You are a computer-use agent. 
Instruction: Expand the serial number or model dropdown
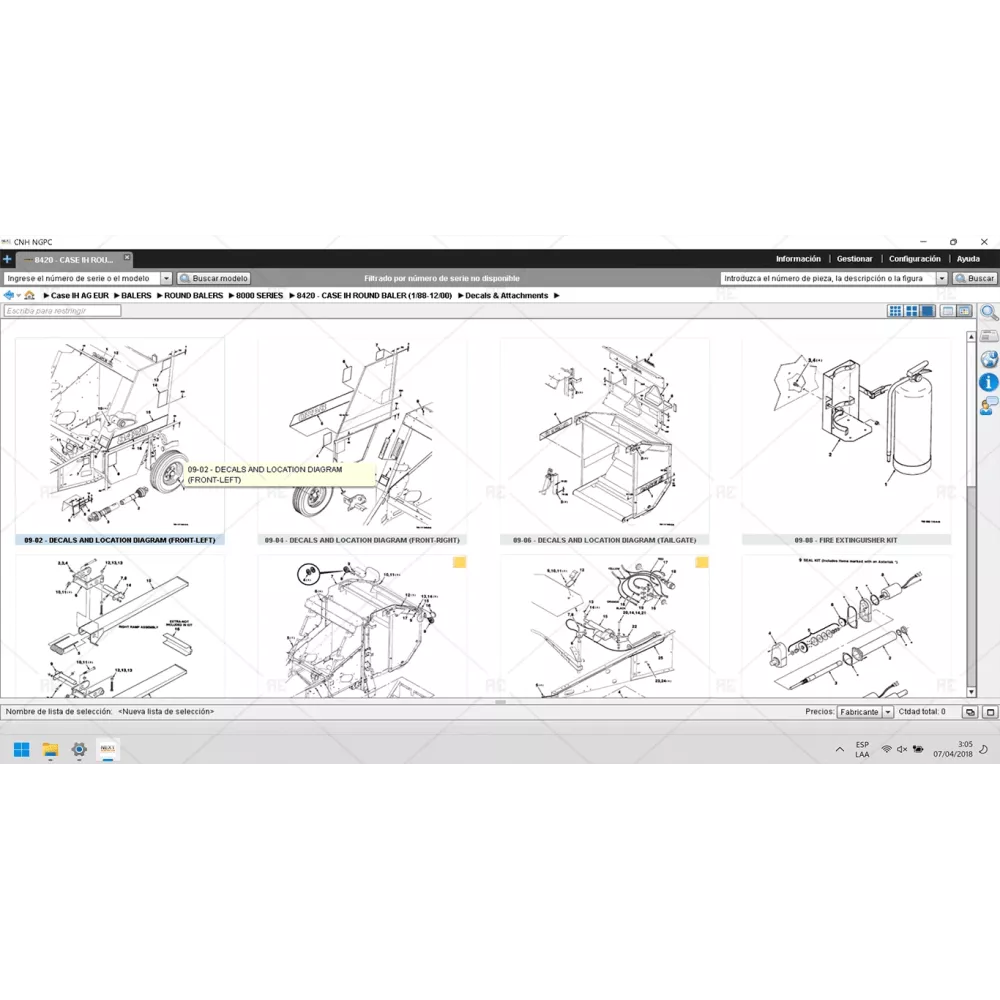[166, 279]
